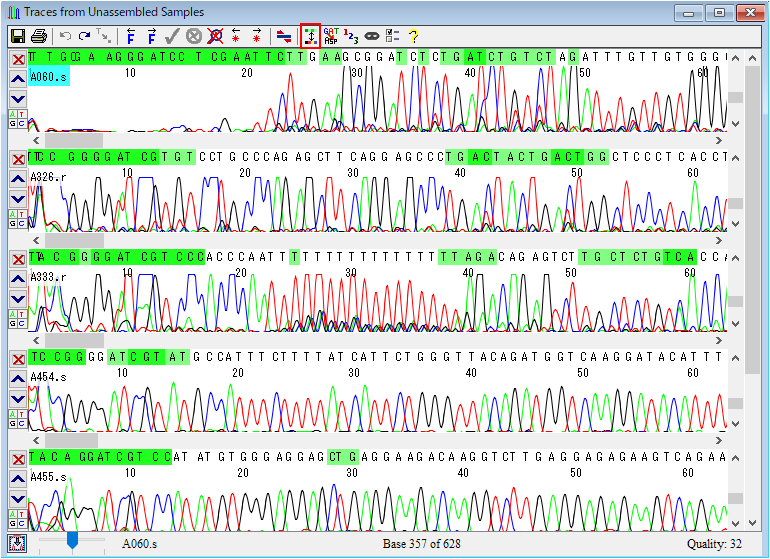The width and height of the screenshot is (770, 559).
Task: Move the A326.r trace down
Action: point(18,199)
